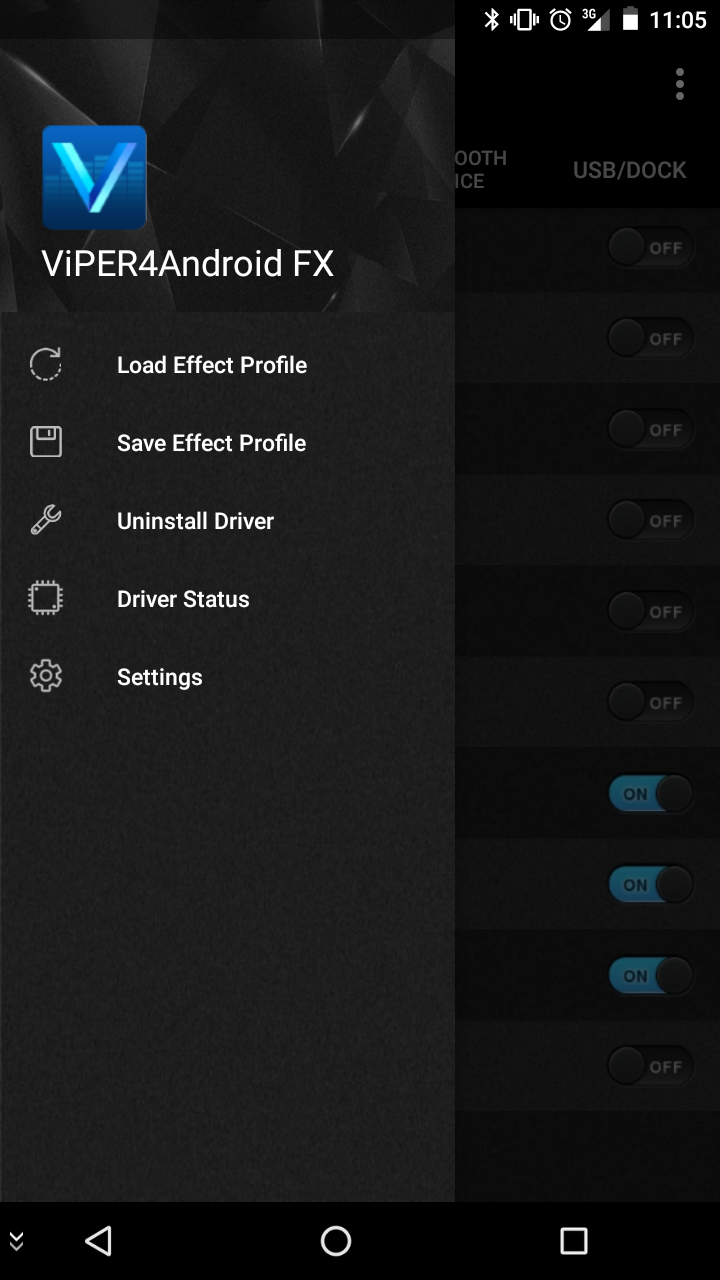This screenshot has width=720, height=1280.
Task: Tap the vibrate mode status icon
Action: pyautogui.click(x=524, y=20)
